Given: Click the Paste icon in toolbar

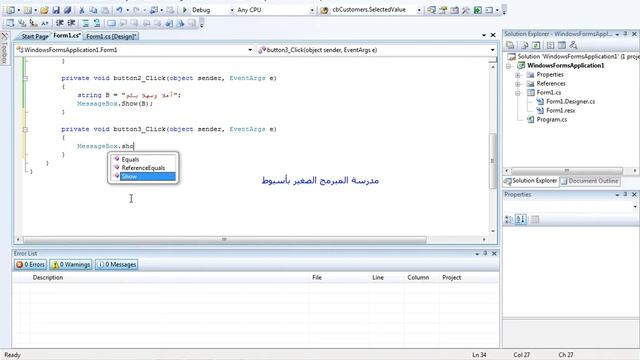Looking at the screenshot, I should (105, 10).
